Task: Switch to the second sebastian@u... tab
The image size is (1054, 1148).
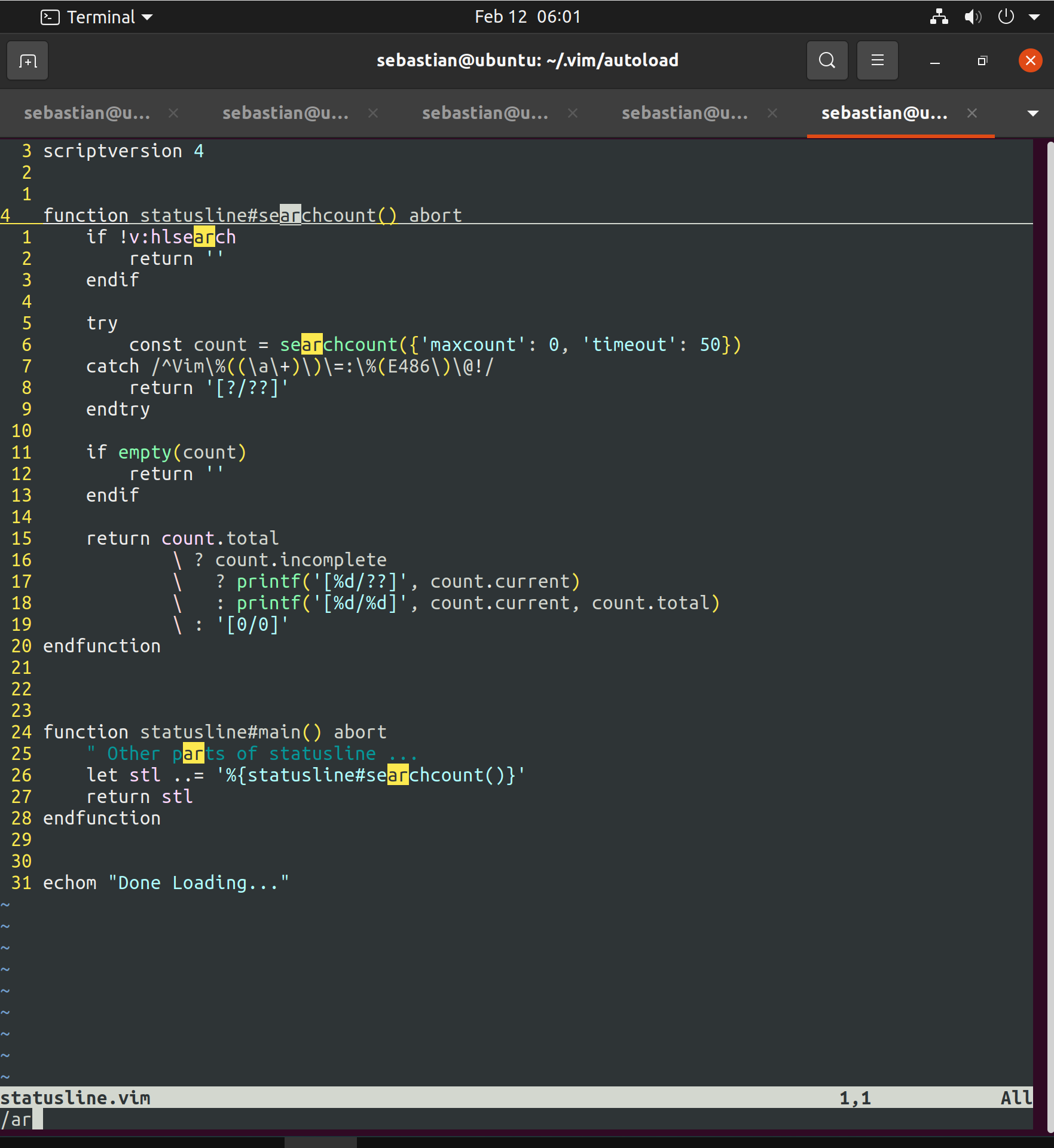Action: pyautogui.click(x=285, y=113)
